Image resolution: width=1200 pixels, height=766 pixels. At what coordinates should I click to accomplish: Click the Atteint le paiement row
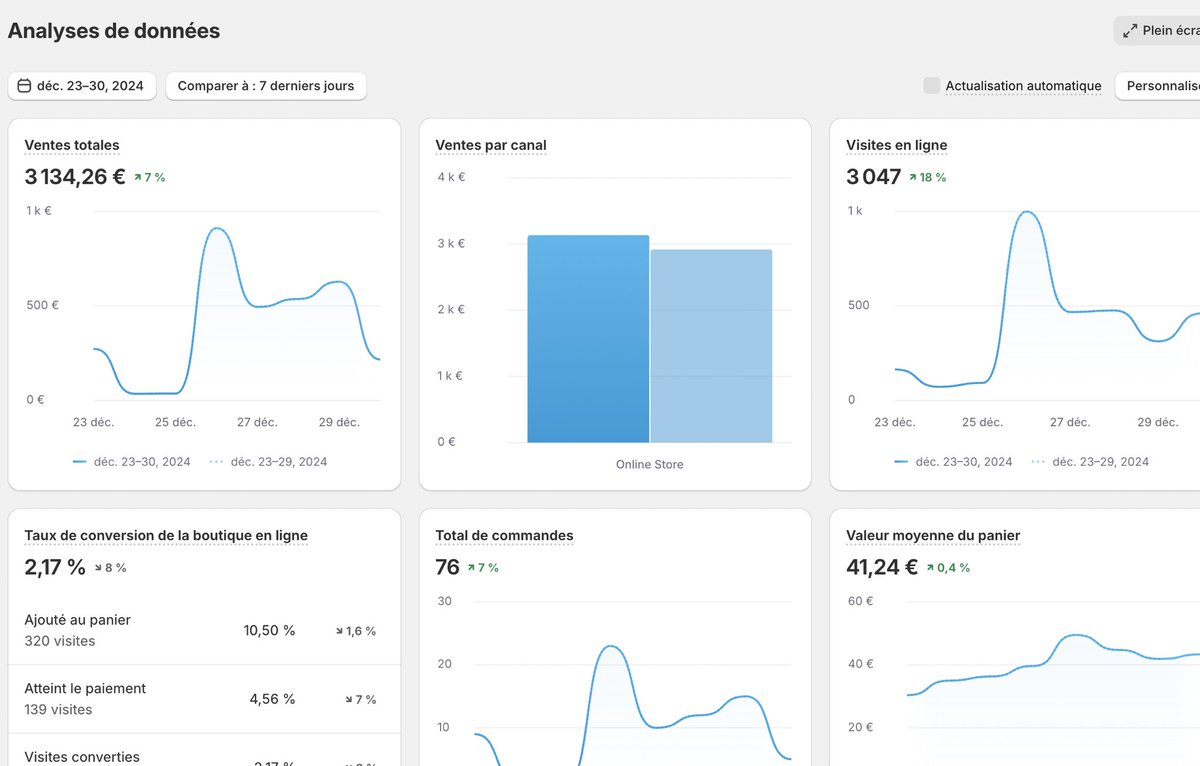pyautogui.click(x=204, y=699)
